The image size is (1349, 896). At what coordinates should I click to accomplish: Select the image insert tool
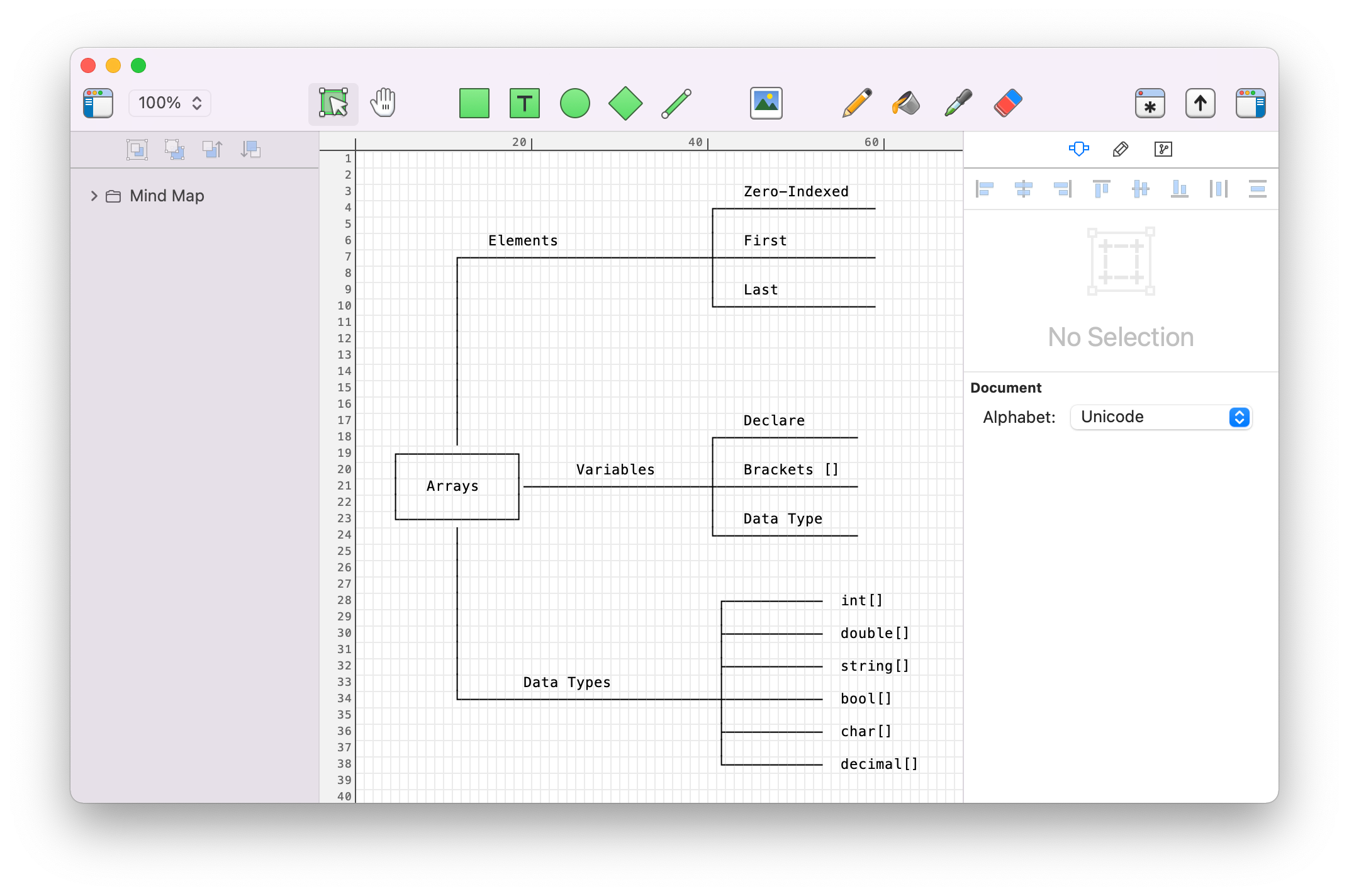pos(766,102)
